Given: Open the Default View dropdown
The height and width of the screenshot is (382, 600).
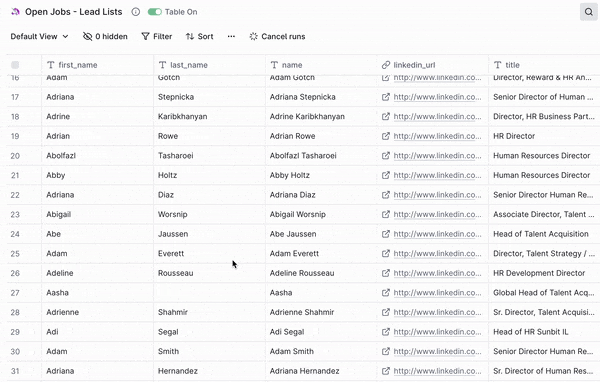Looking at the screenshot, I should pyautogui.click(x=39, y=36).
